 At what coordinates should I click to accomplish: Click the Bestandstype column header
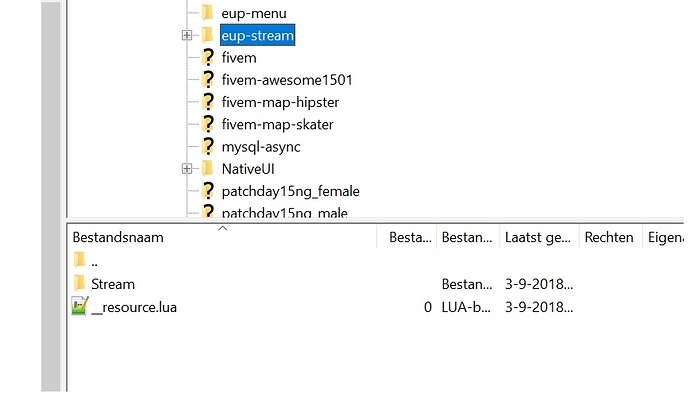click(x=467, y=238)
